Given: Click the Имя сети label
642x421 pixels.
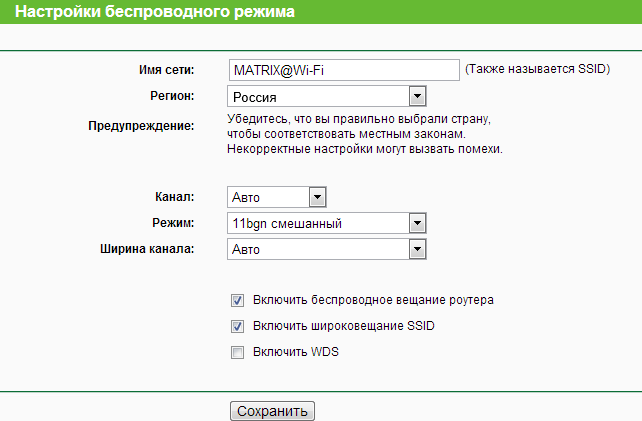Looking at the screenshot, I should click(167, 70).
